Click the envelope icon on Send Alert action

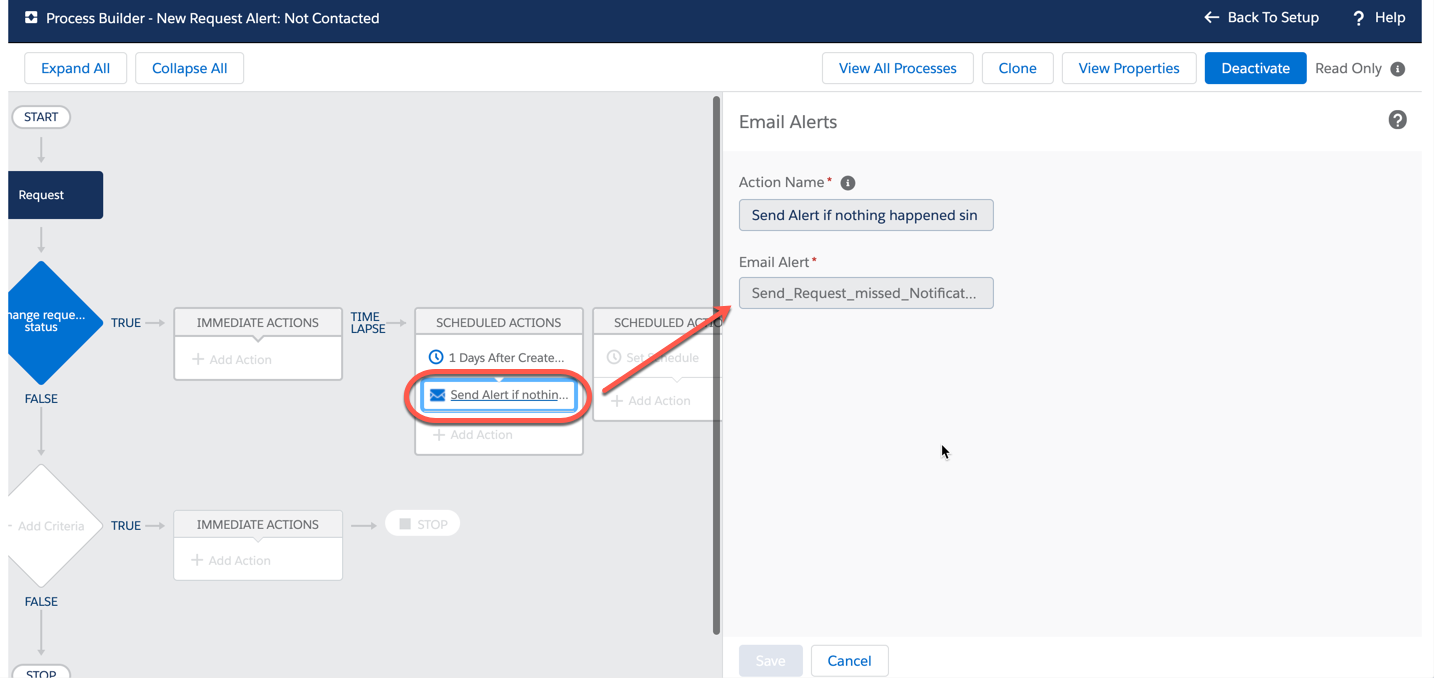tap(437, 395)
